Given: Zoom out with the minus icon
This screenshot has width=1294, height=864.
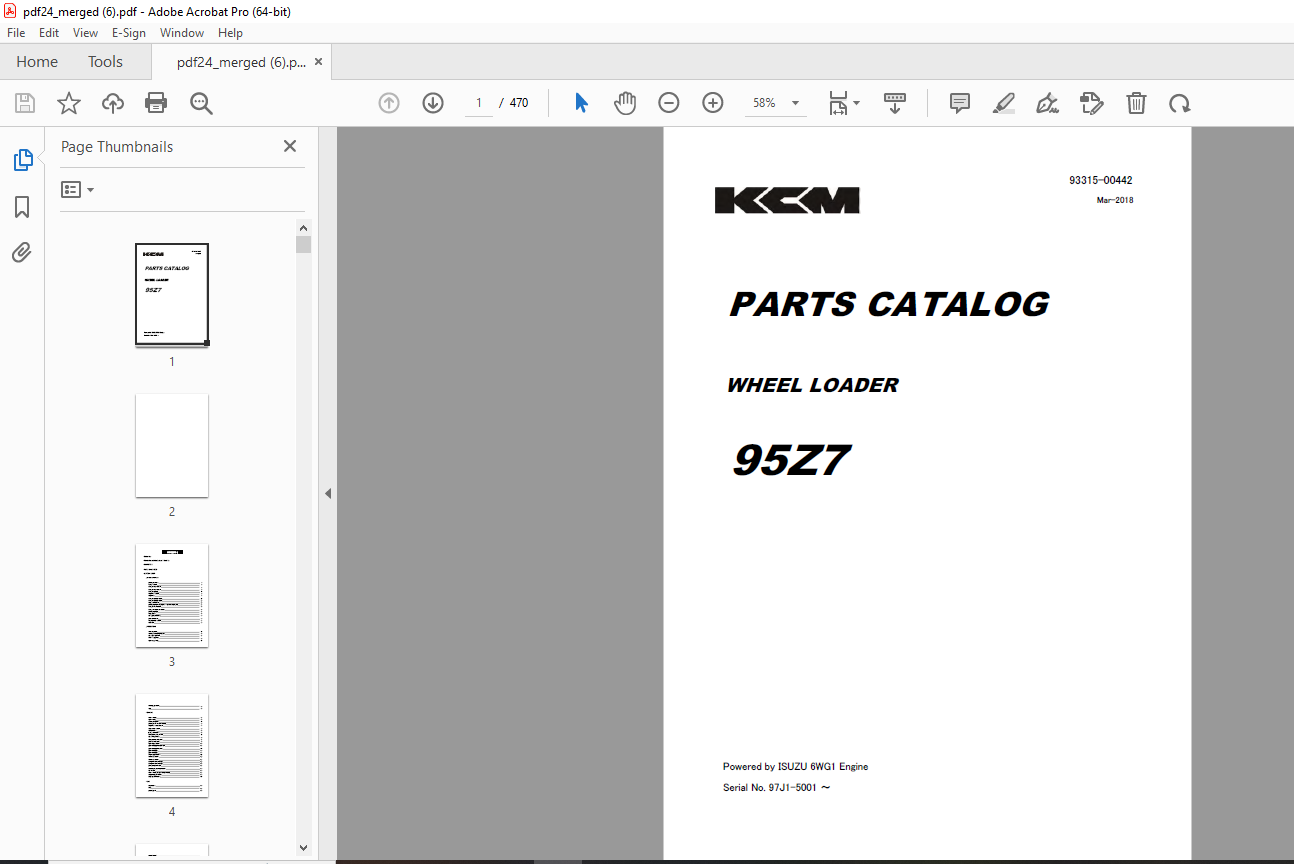Looking at the screenshot, I should point(669,103).
